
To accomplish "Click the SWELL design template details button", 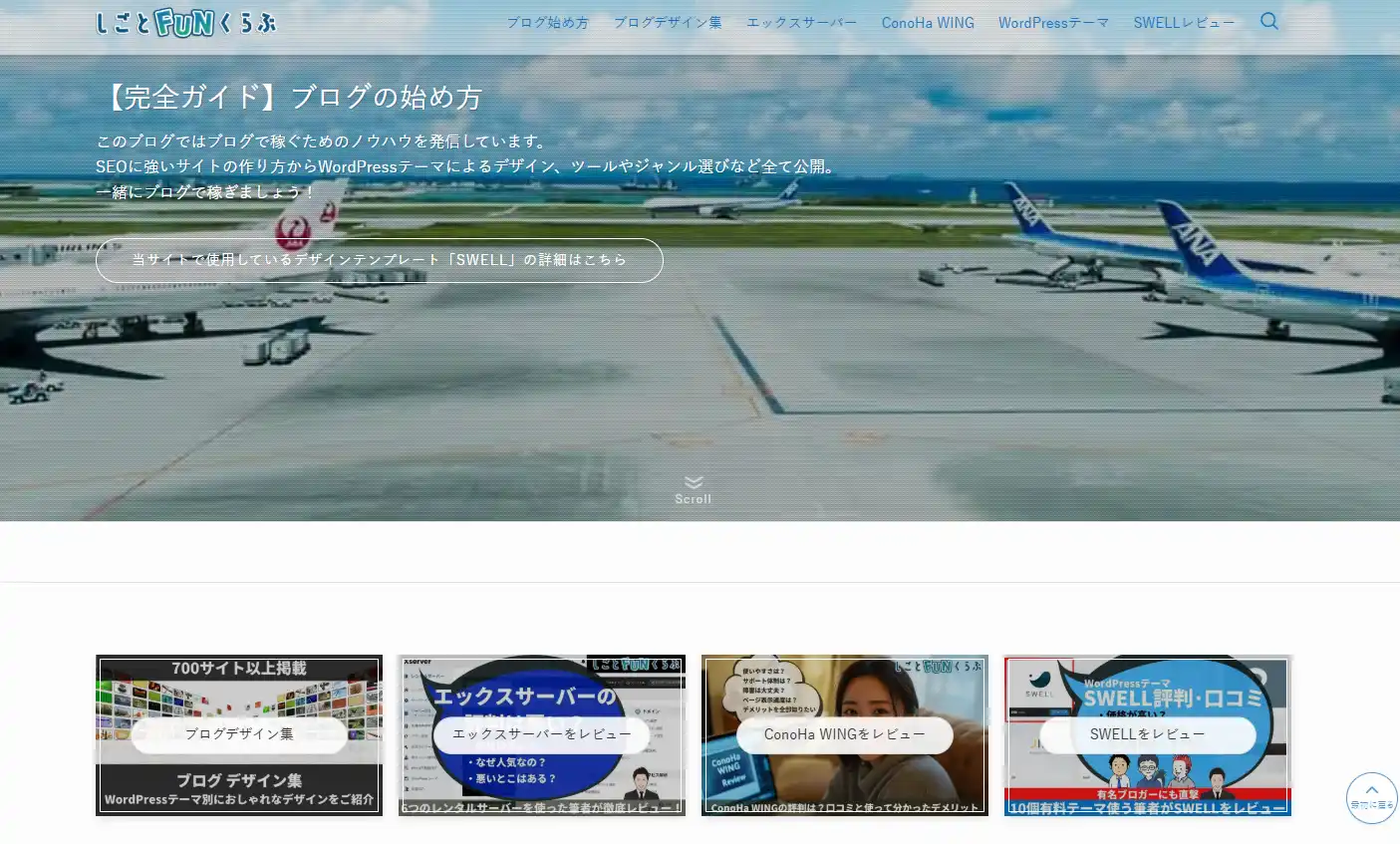I will click(x=379, y=260).
